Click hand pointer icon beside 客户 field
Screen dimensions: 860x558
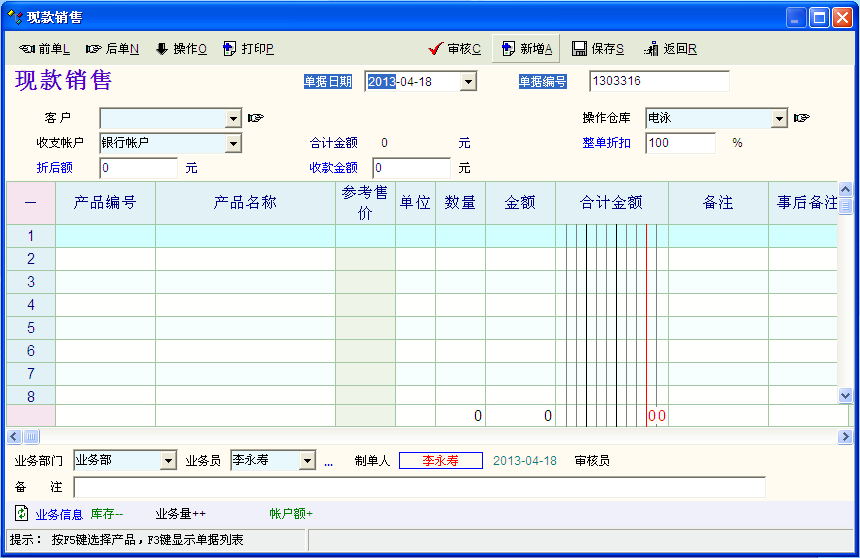pyautogui.click(x=256, y=119)
